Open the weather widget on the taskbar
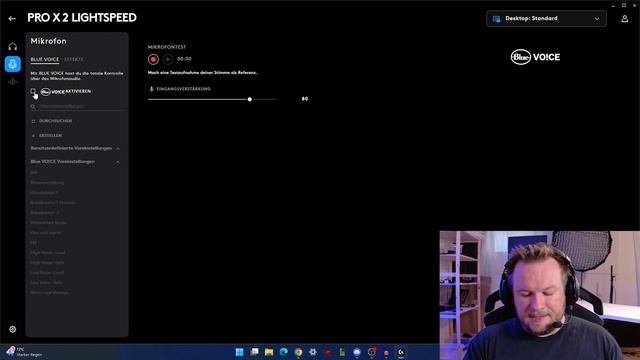This screenshot has width=640, height=360. point(24,352)
